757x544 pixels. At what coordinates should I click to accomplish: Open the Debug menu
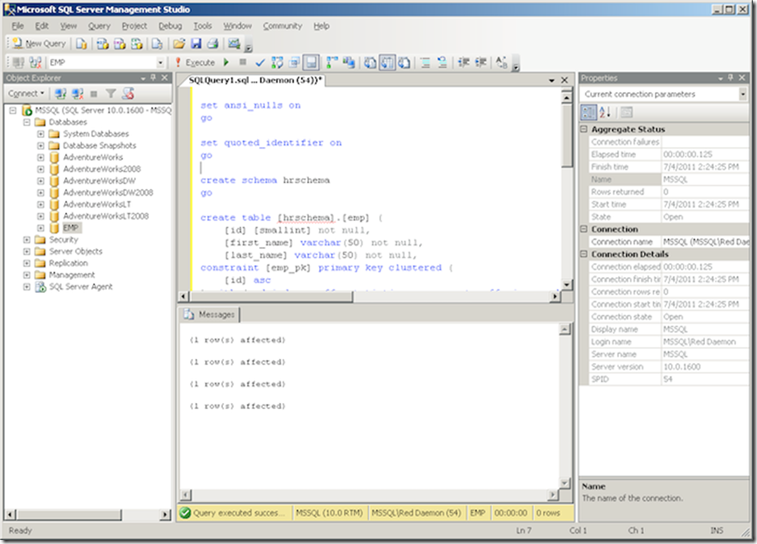click(170, 26)
